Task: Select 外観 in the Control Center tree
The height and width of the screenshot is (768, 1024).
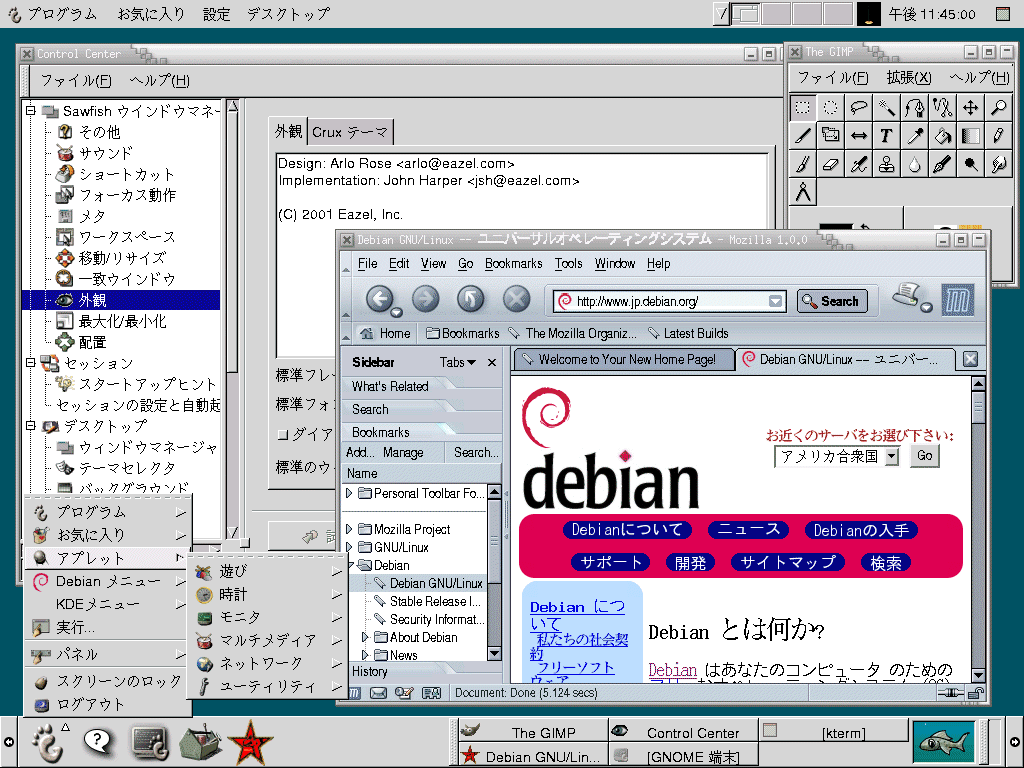Action: (92, 300)
